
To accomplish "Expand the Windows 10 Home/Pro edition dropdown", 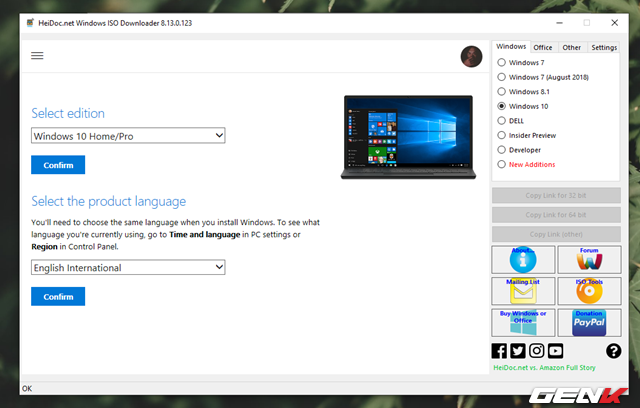I will (x=128, y=136).
